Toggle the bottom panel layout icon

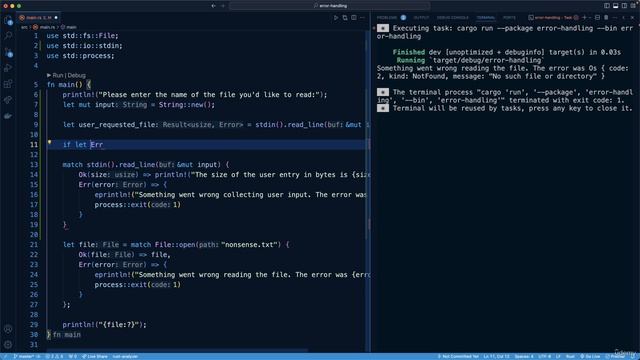tap(616, 6)
